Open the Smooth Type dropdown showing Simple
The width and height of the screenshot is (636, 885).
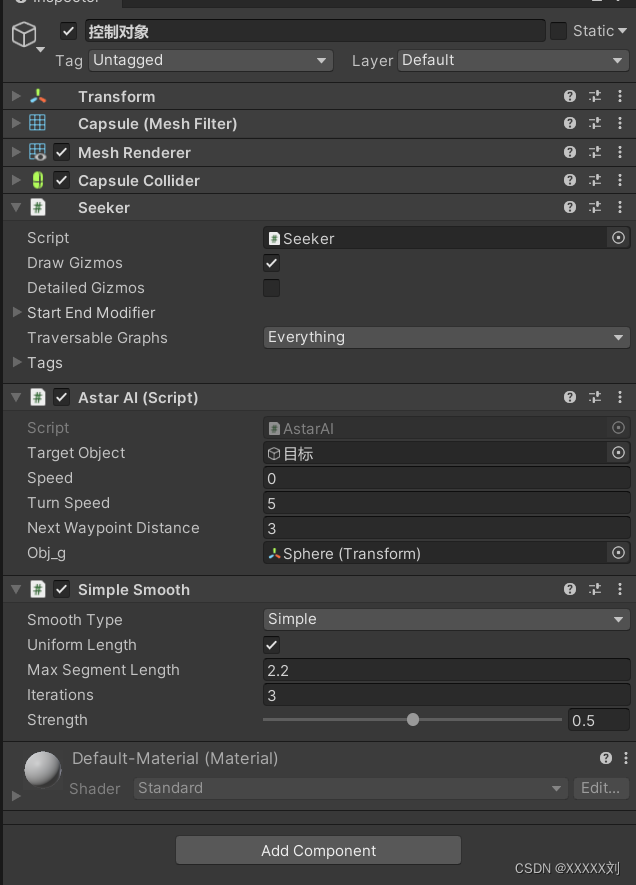click(446, 619)
